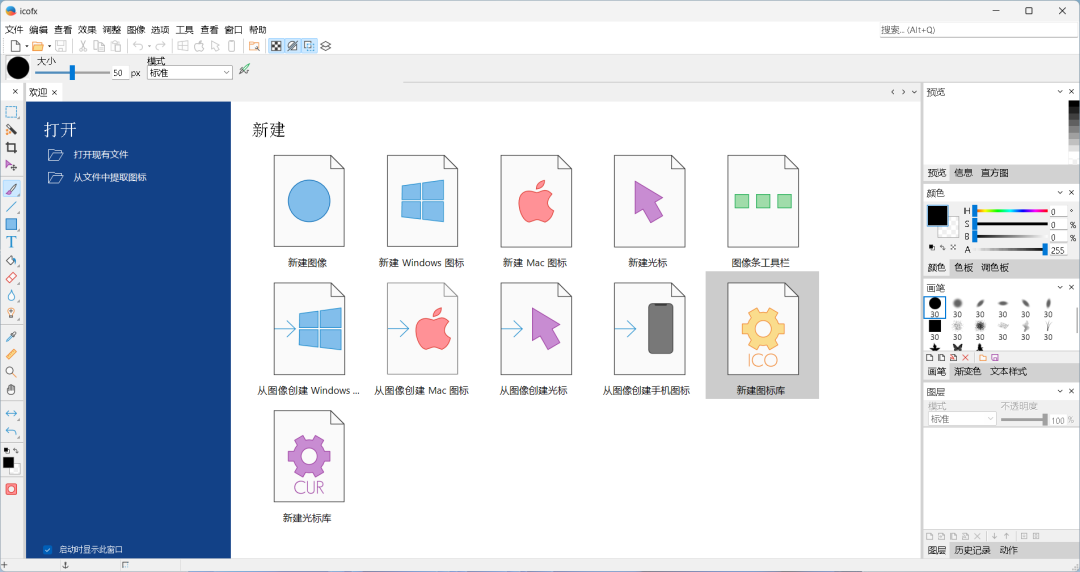Select the eyedropper color picker tool
Viewport: 1080px width, 572px height.
11,336
